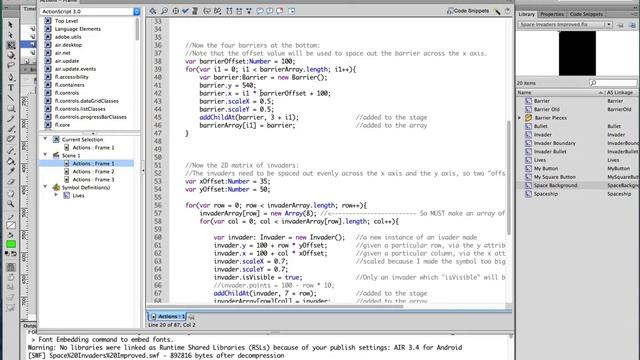Click the Show/Hide toolbox icon
The width and height of the screenshot is (640, 360).
click(x=291, y=11)
